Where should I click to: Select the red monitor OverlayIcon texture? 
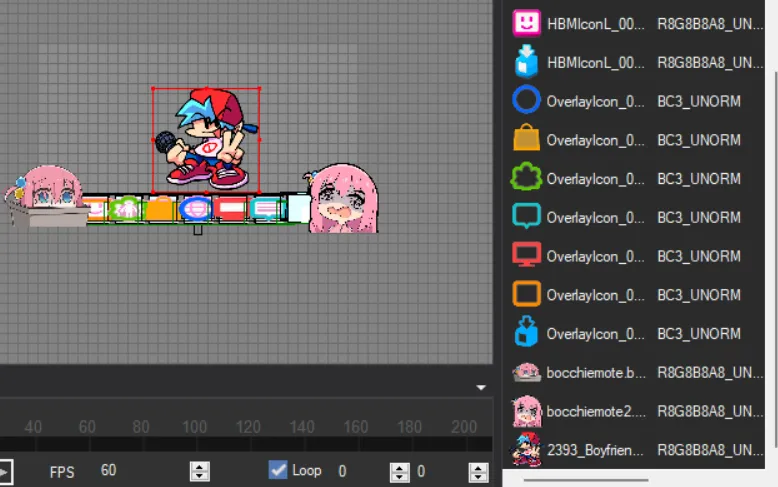[594, 256]
